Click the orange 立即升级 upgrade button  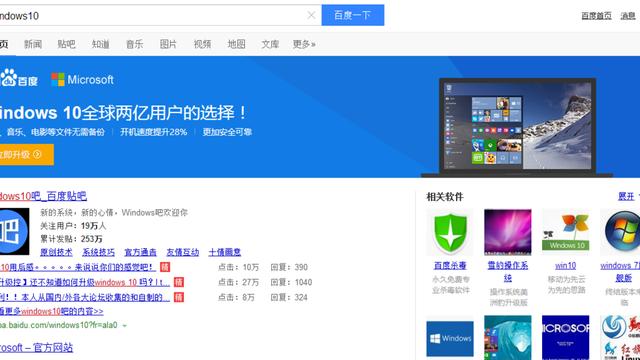27,155
